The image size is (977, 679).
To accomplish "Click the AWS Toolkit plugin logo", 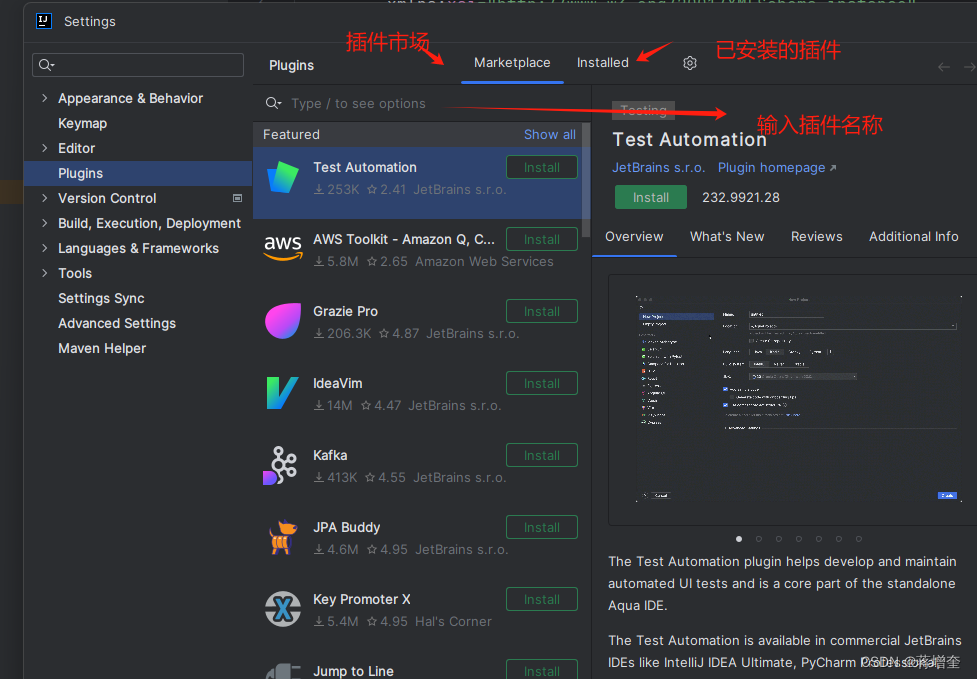I will click(x=283, y=249).
